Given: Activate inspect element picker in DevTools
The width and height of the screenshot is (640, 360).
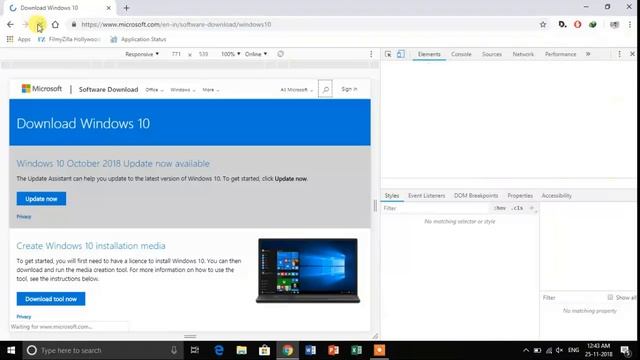Looking at the screenshot, I should 388,54.
